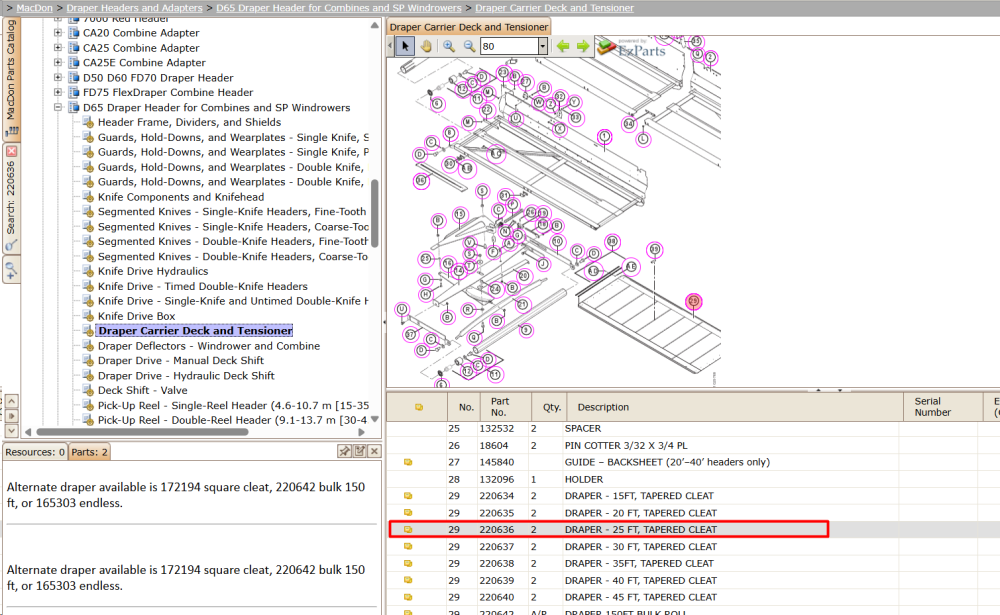Click the pin icon in notes panel
Viewport: 1000px width, 615px height.
point(344,451)
